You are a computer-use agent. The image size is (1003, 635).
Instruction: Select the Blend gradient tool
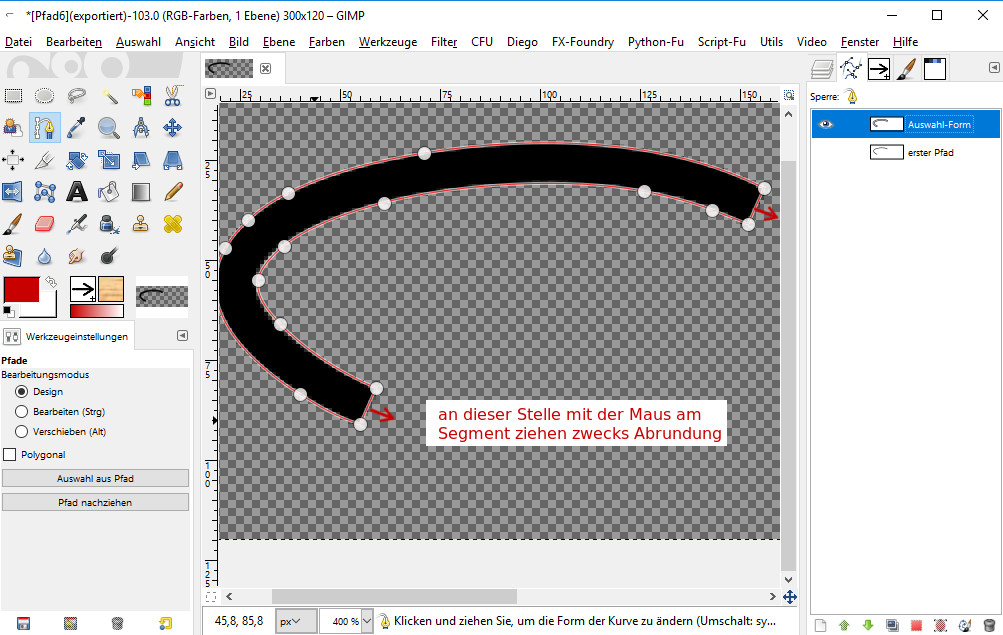(141, 192)
